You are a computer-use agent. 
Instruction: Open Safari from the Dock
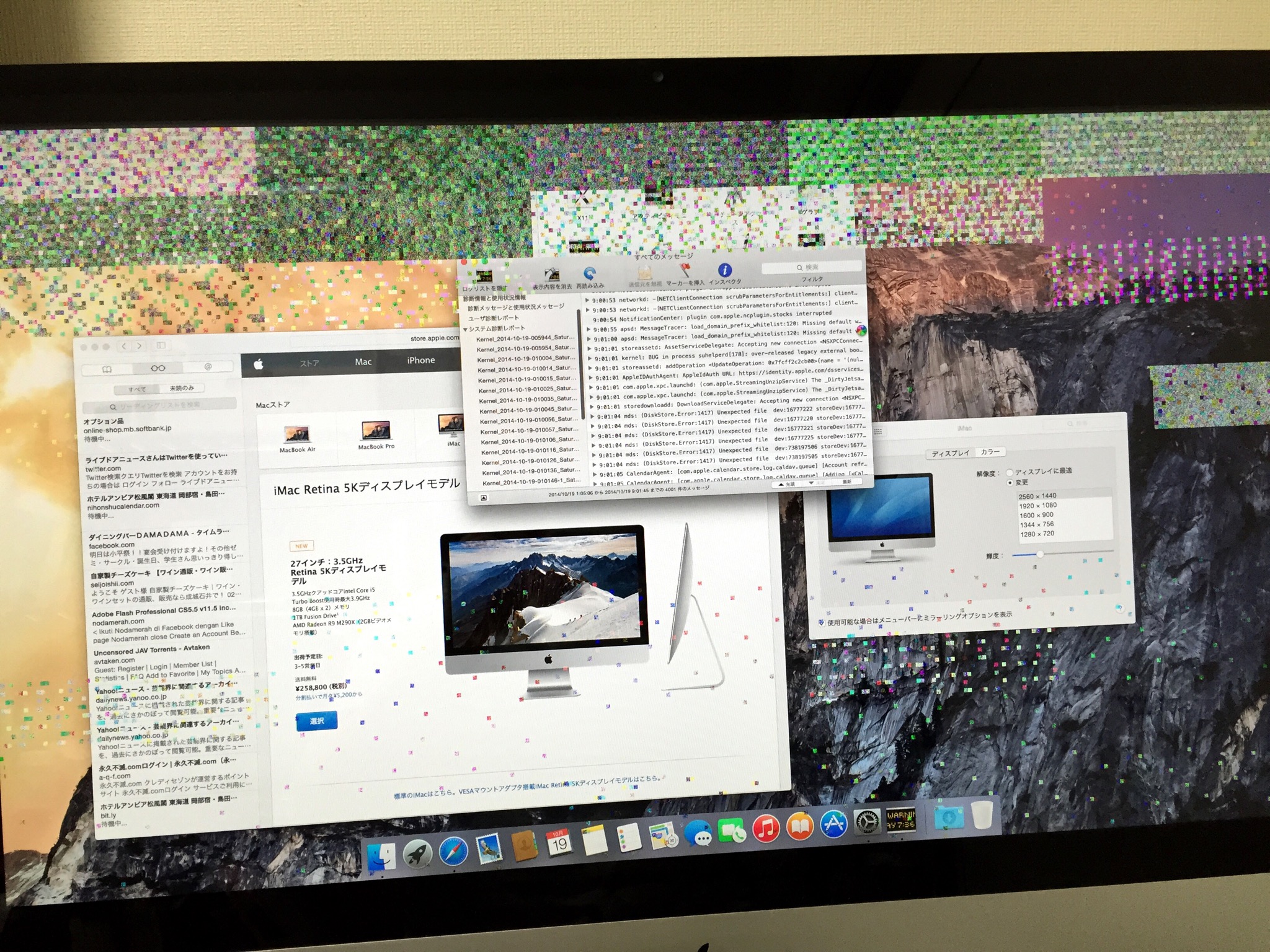click(x=454, y=852)
